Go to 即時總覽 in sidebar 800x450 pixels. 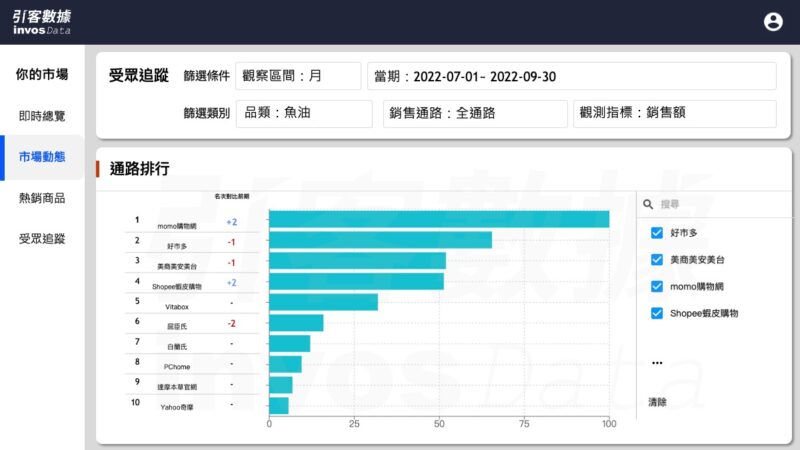pyautogui.click(x=42, y=116)
